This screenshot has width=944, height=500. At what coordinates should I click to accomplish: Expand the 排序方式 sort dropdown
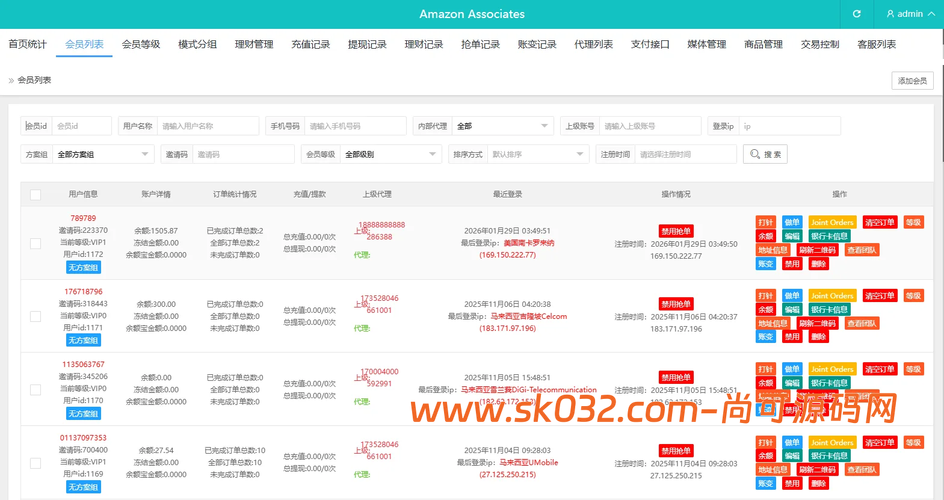pos(538,154)
